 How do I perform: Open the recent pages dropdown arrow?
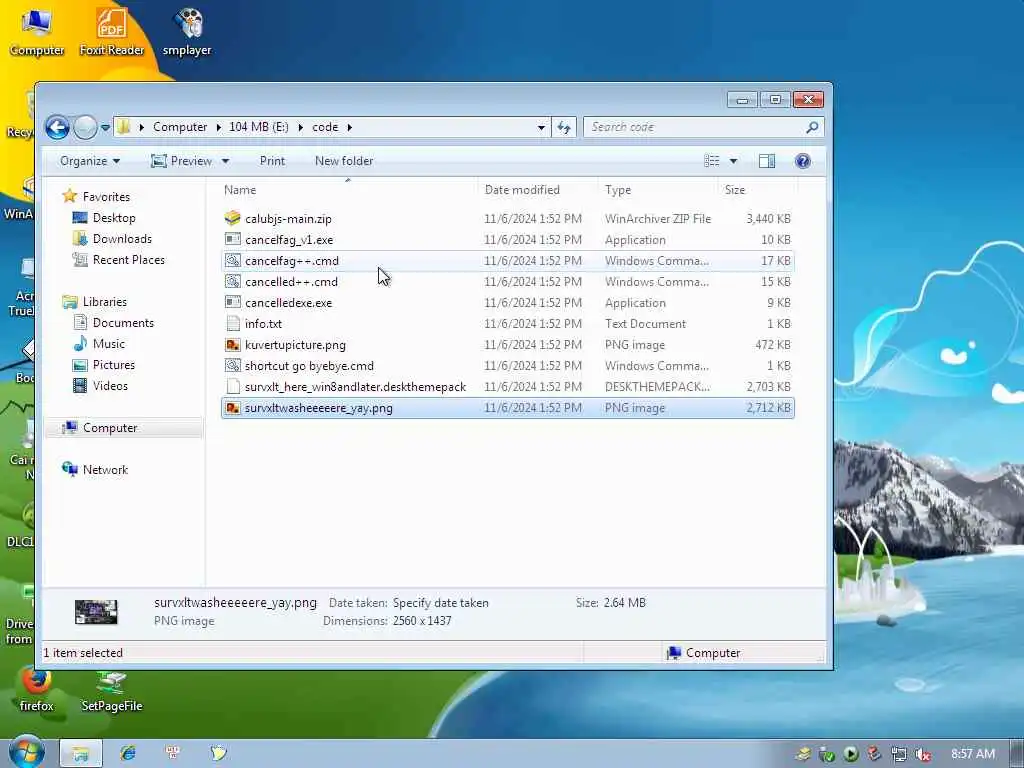coord(105,127)
